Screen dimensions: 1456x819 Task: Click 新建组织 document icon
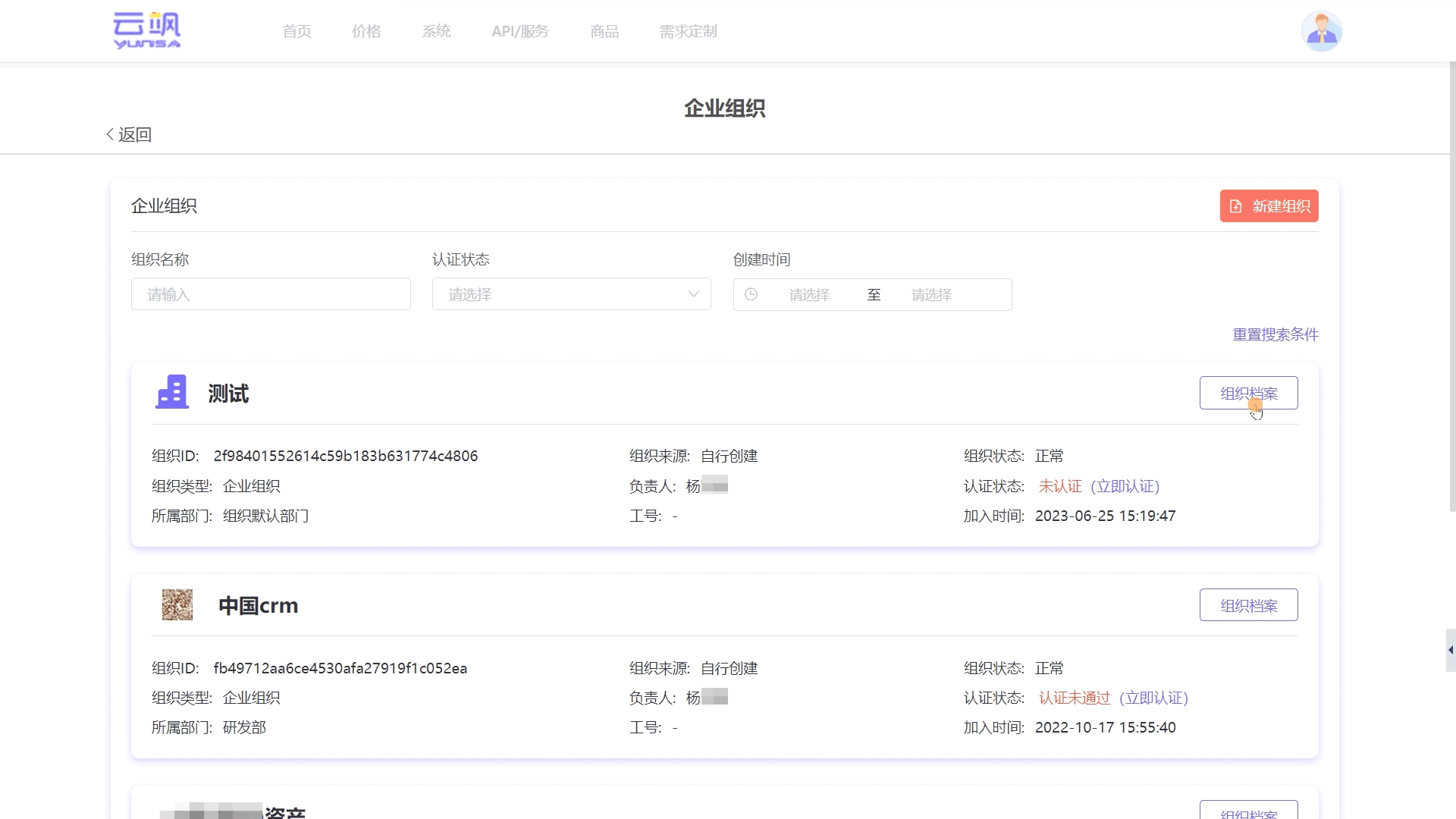(x=1235, y=206)
